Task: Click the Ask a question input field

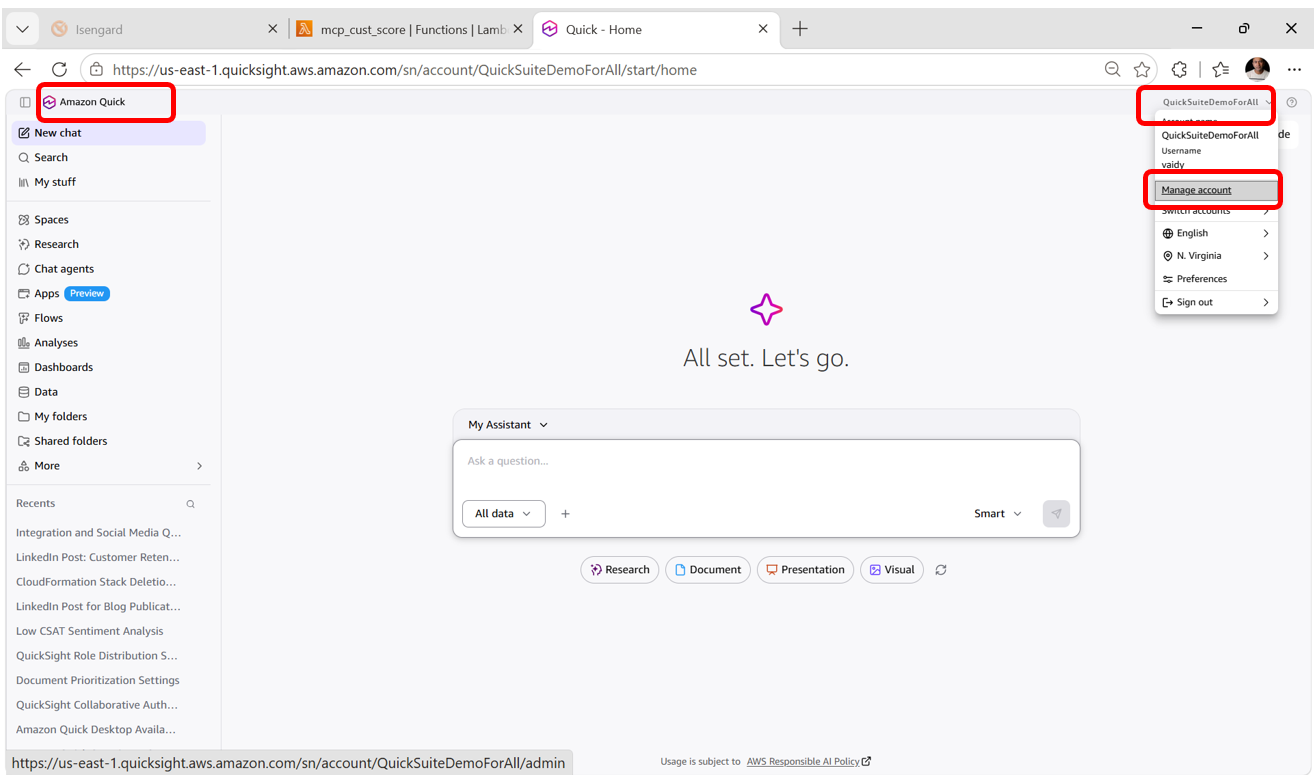Action: [x=766, y=462]
